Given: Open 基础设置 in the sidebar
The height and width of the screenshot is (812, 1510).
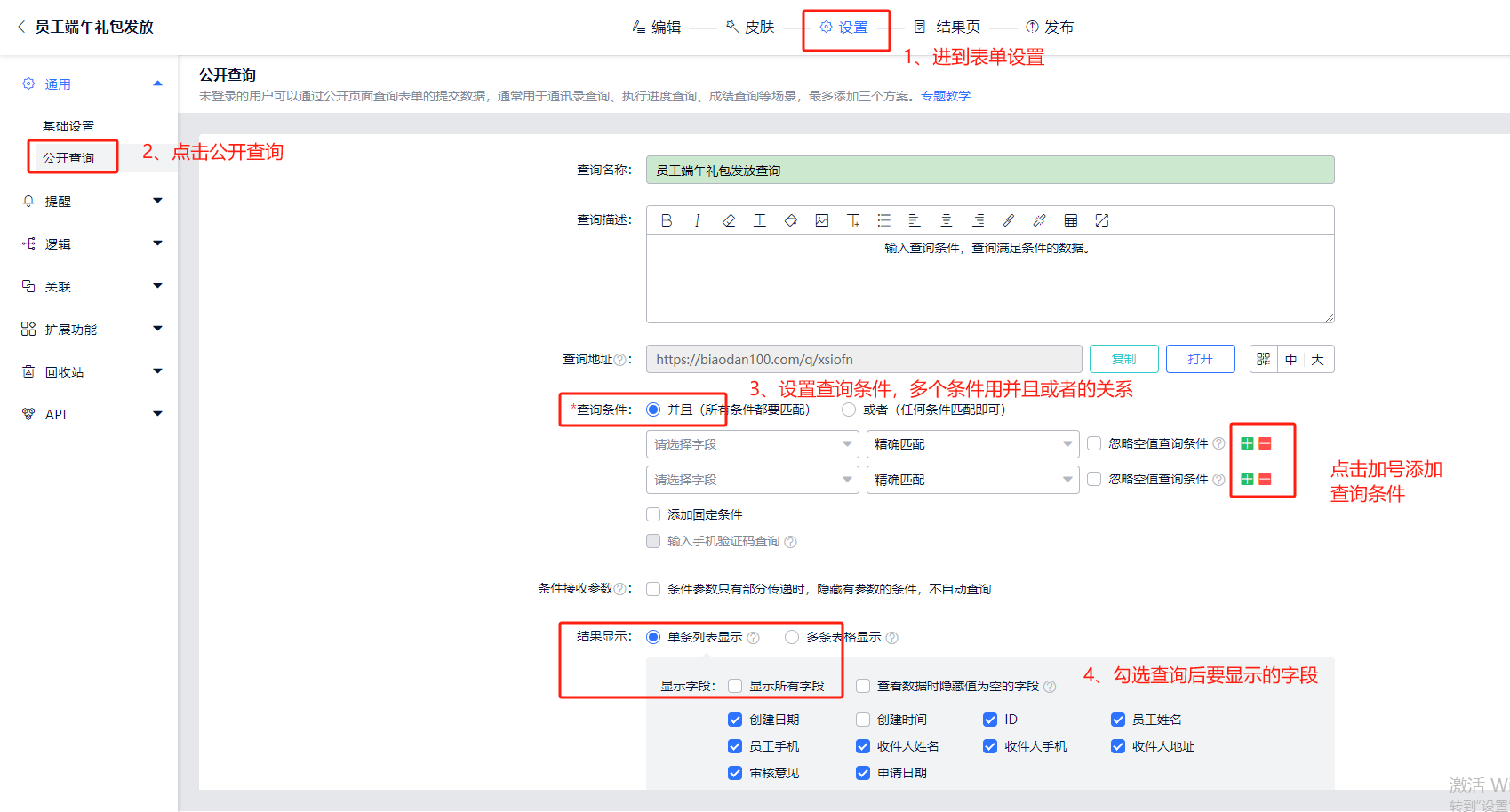Looking at the screenshot, I should pyautogui.click(x=68, y=126).
